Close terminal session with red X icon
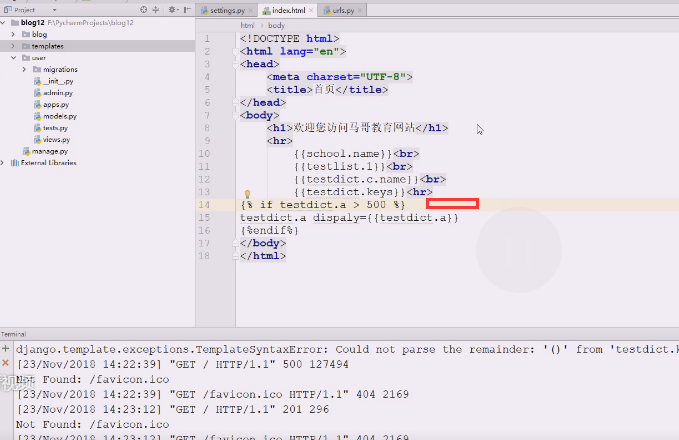679x440 pixels. (6, 363)
